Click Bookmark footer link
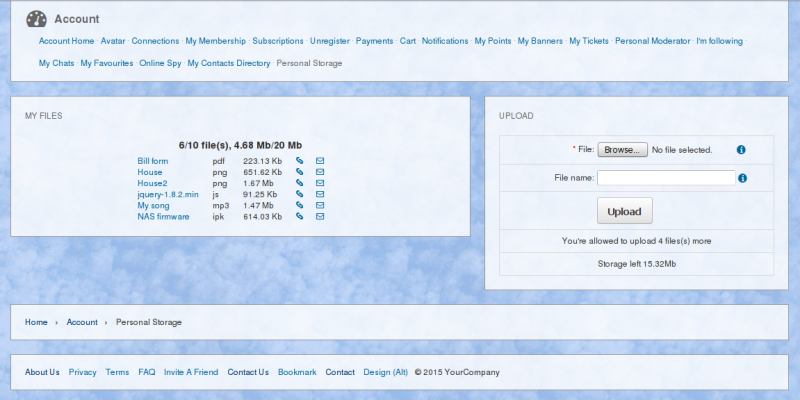The width and height of the screenshot is (800, 400). 297,372
